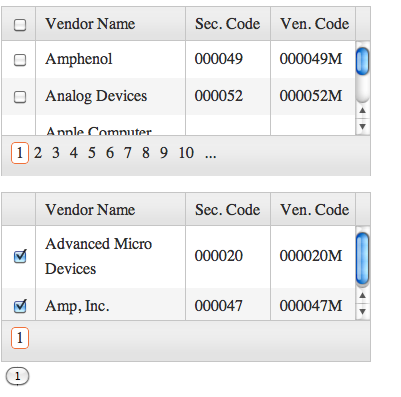Uncheck the Advanced Micro Devices checkbox
The image size is (401, 397).
click(20, 256)
